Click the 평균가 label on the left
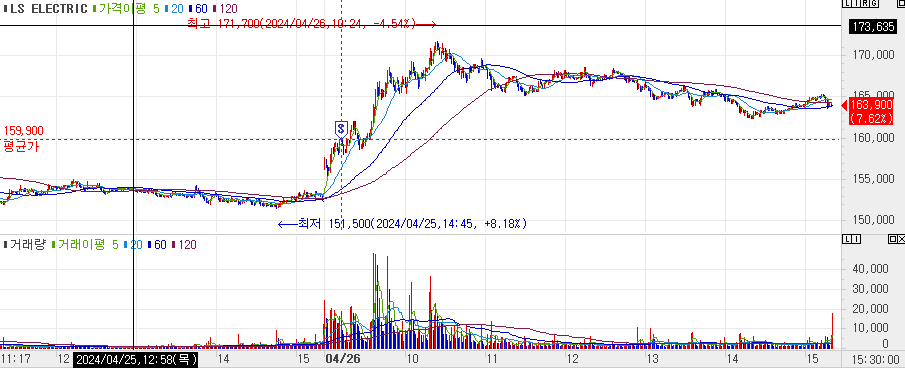The image size is (905, 368). (21, 146)
